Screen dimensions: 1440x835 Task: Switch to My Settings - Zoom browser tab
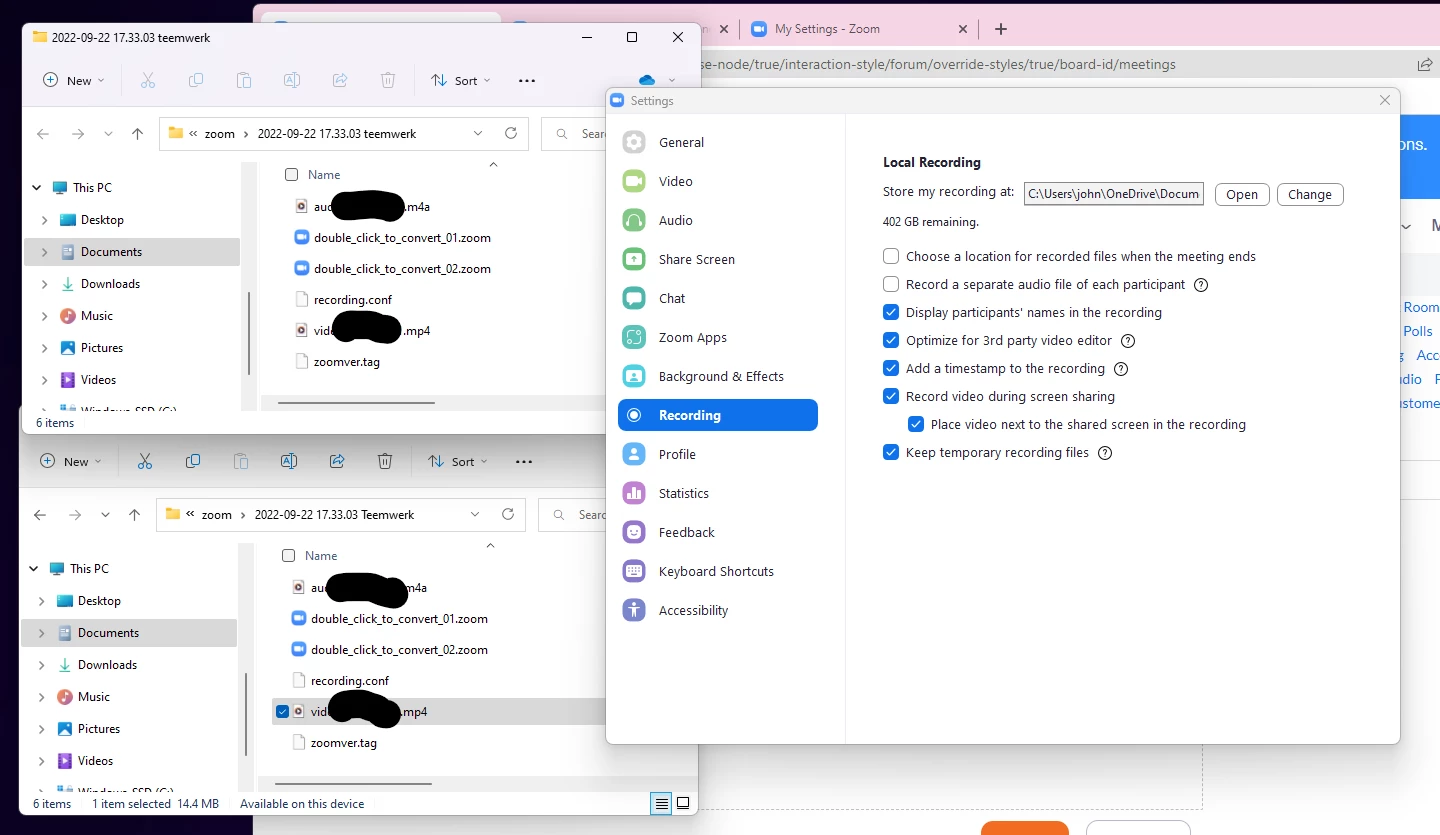860,29
